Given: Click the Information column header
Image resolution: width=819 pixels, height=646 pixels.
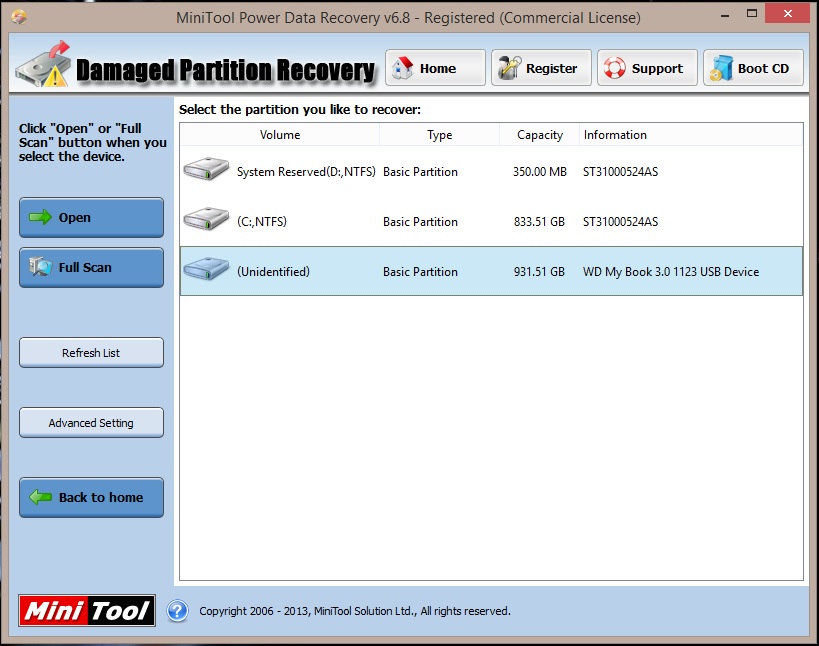Looking at the screenshot, I should 691,135.
